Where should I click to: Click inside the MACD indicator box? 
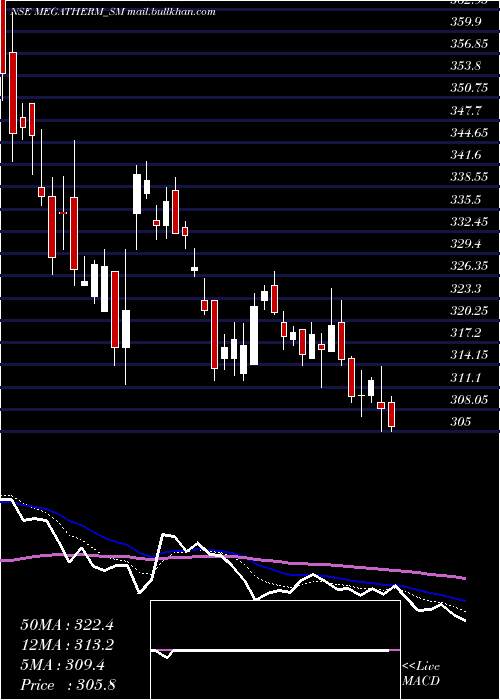(x=275, y=650)
